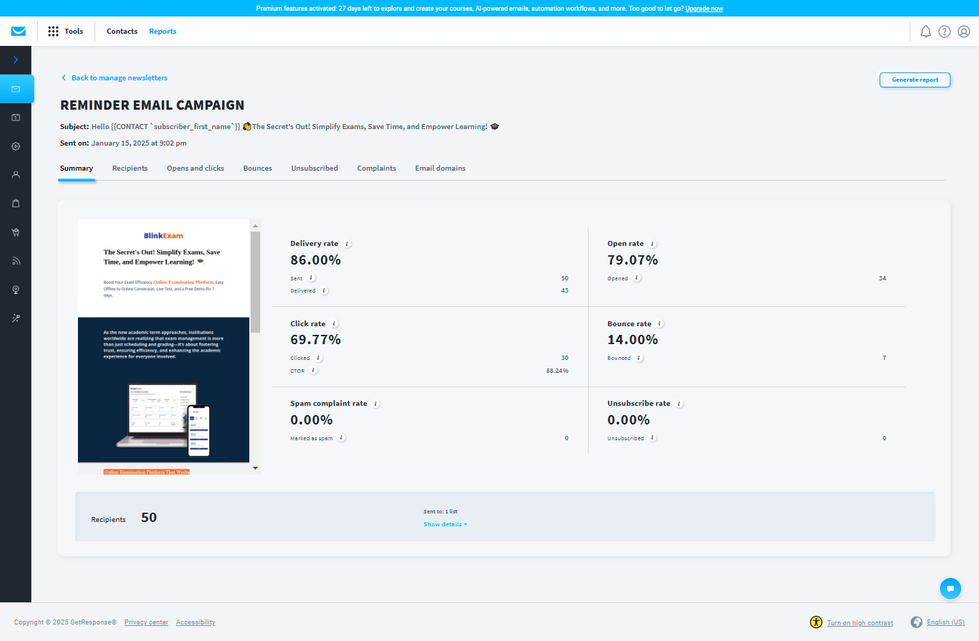Click the 88.24% CTOR value
Image resolution: width=979 pixels, height=641 pixels.
click(557, 371)
